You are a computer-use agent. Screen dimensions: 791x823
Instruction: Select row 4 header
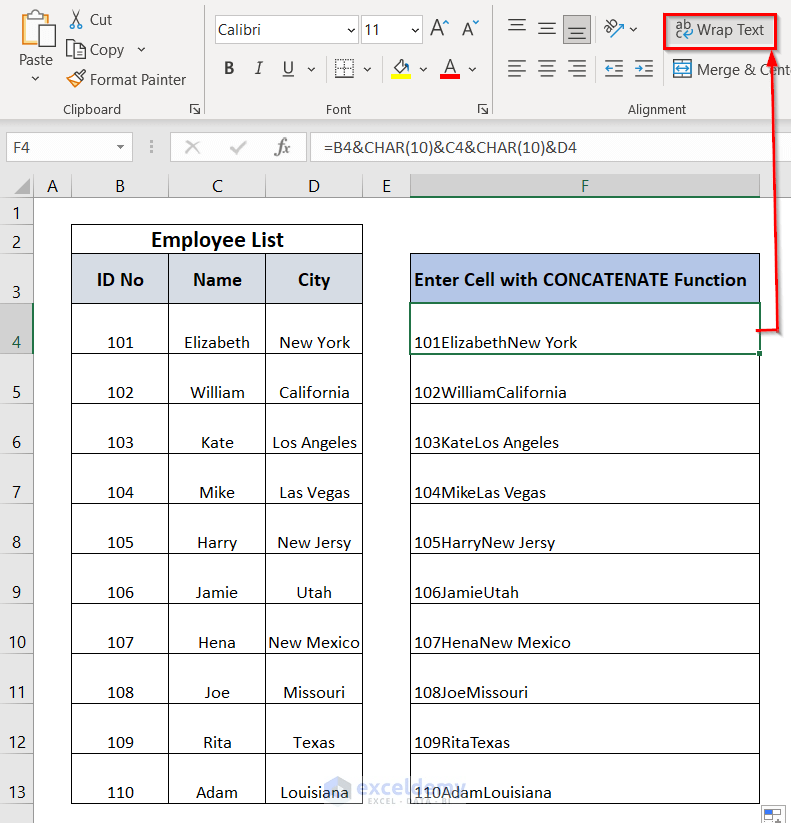17,329
